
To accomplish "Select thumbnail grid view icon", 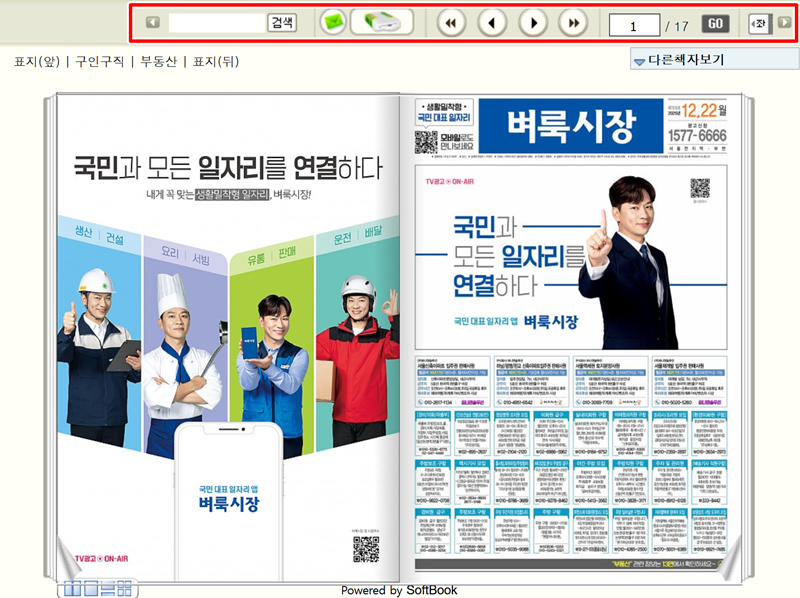I will 124,588.
